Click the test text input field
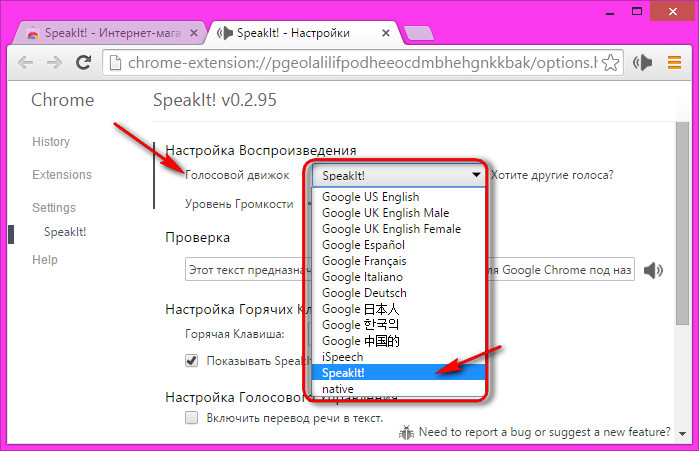 (410, 269)
